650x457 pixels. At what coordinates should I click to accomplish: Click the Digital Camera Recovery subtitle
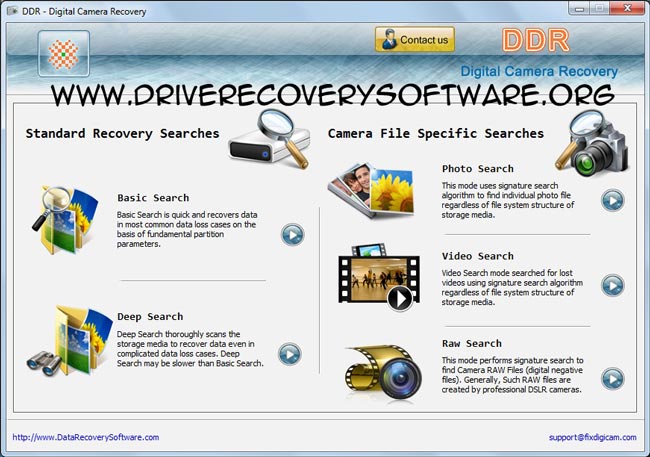[539, 71]
